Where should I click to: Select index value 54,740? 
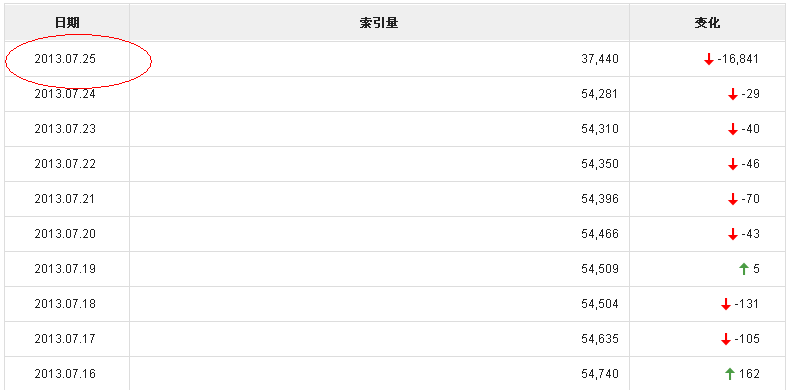(x=600, y=374)
